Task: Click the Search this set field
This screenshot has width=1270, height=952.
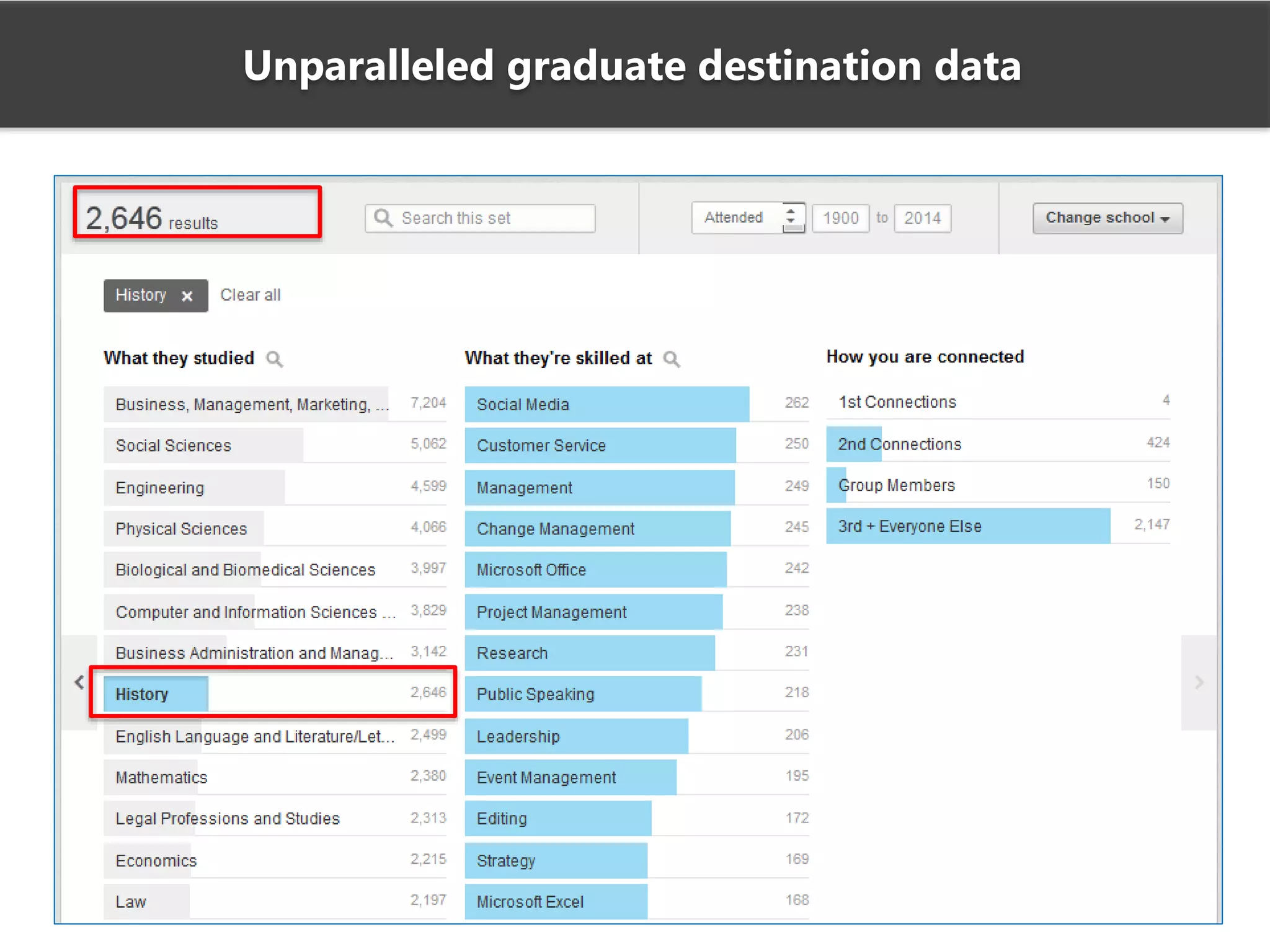Action: coord(480,218)
